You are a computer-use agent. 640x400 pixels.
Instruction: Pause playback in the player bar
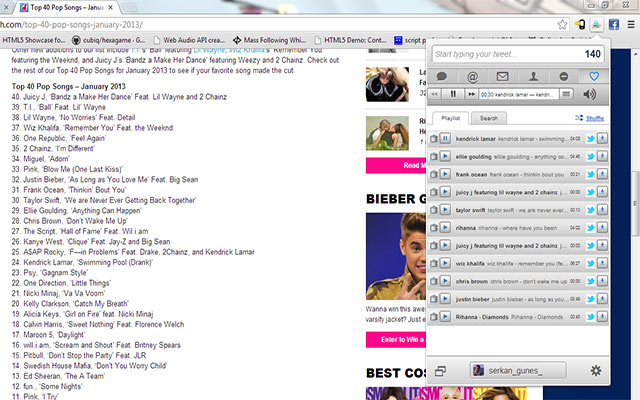pos(453,94)
